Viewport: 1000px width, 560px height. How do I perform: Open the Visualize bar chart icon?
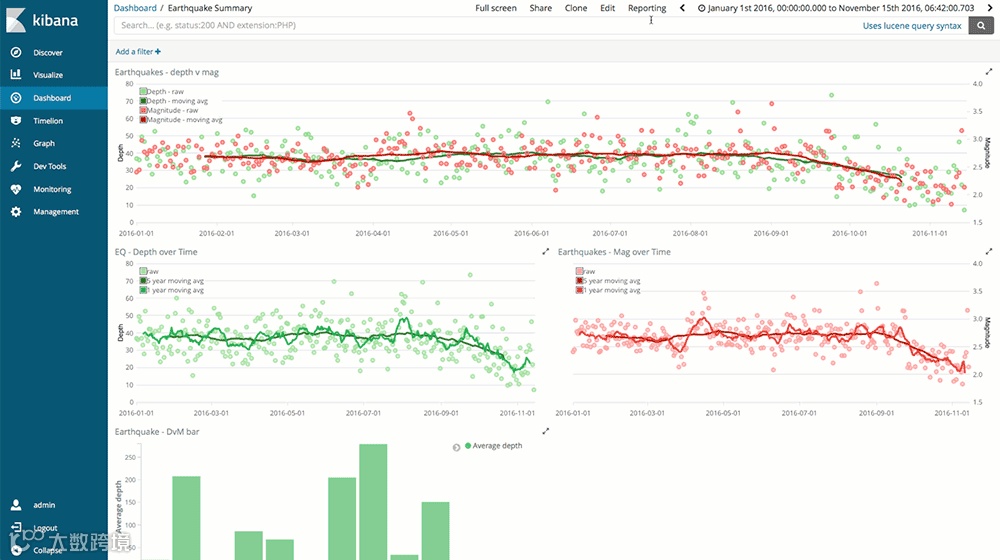coord(16,75)
